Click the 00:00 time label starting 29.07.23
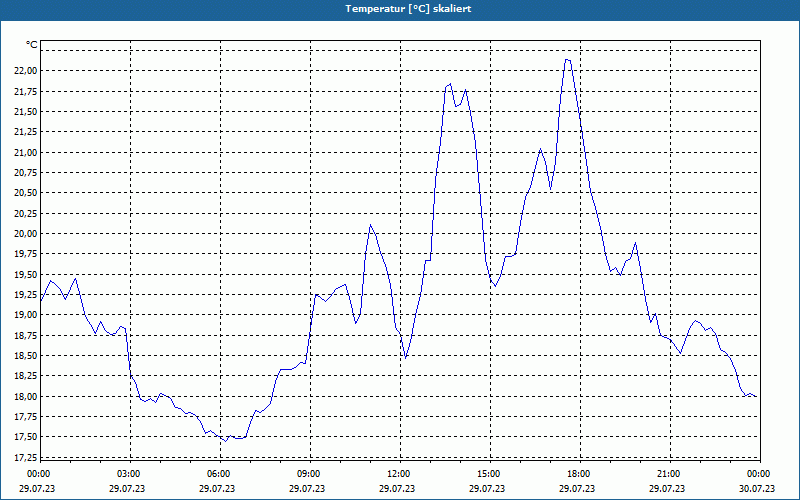 (38, 474)
